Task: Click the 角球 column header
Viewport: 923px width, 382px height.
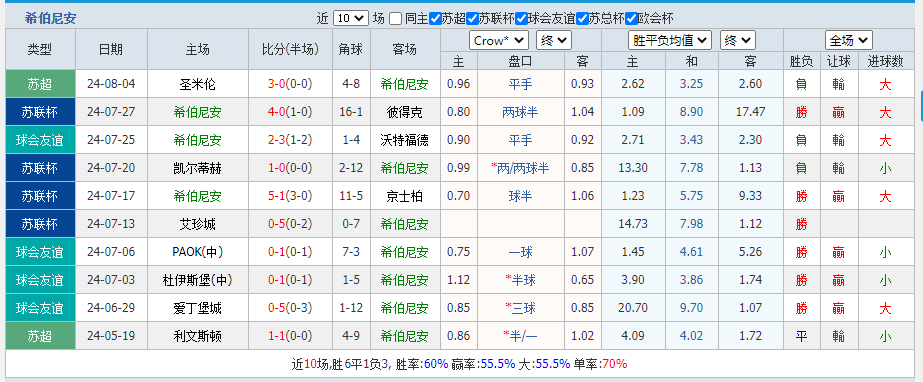Action: [x=351, y=49]
